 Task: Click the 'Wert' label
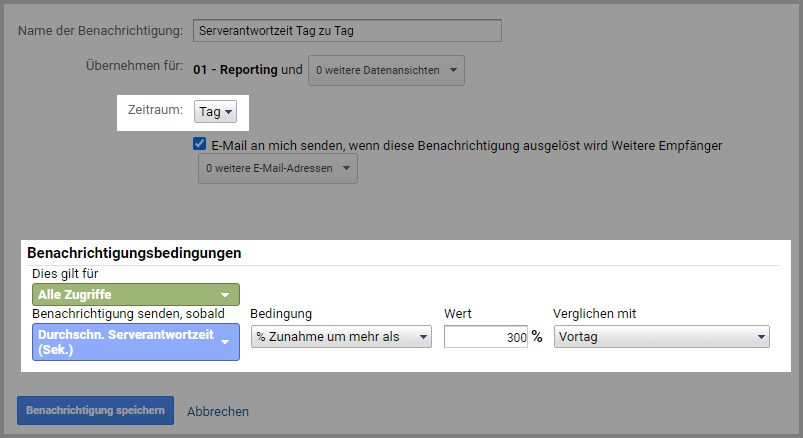pyautogui.click(x=458, y=314)
